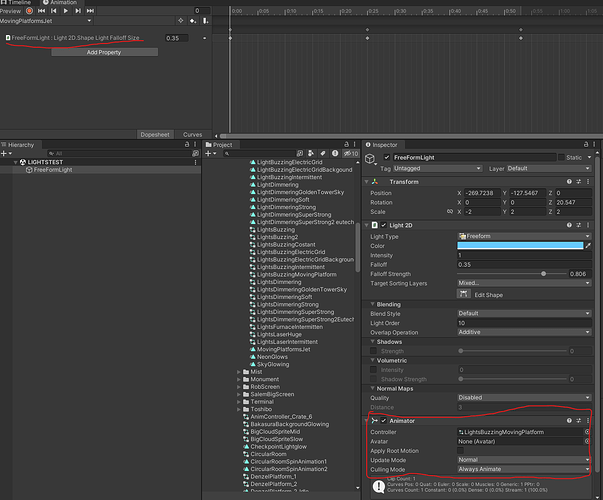
Task: Open the Light 2D color swatch
Action: click(x=521, y=245)
